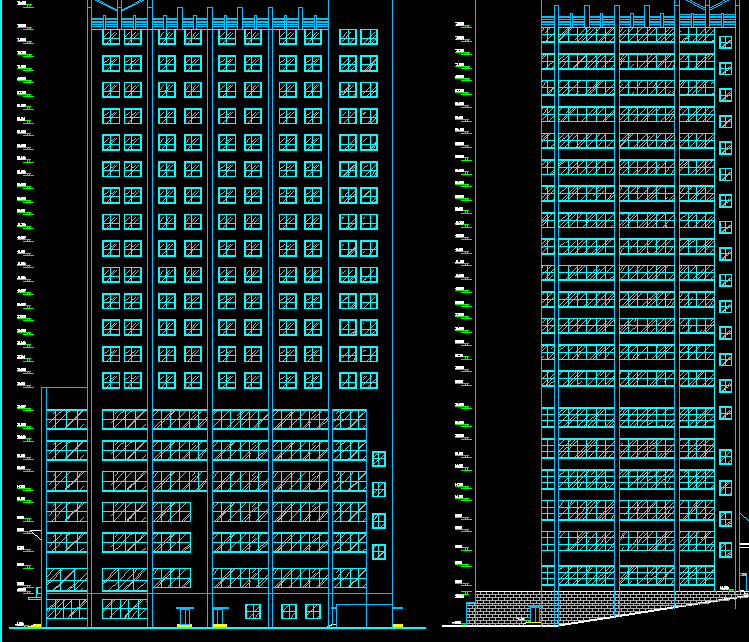Select the topmost small square window on the podium's right side
Screen dimensions: 749x642
[379, 459]
